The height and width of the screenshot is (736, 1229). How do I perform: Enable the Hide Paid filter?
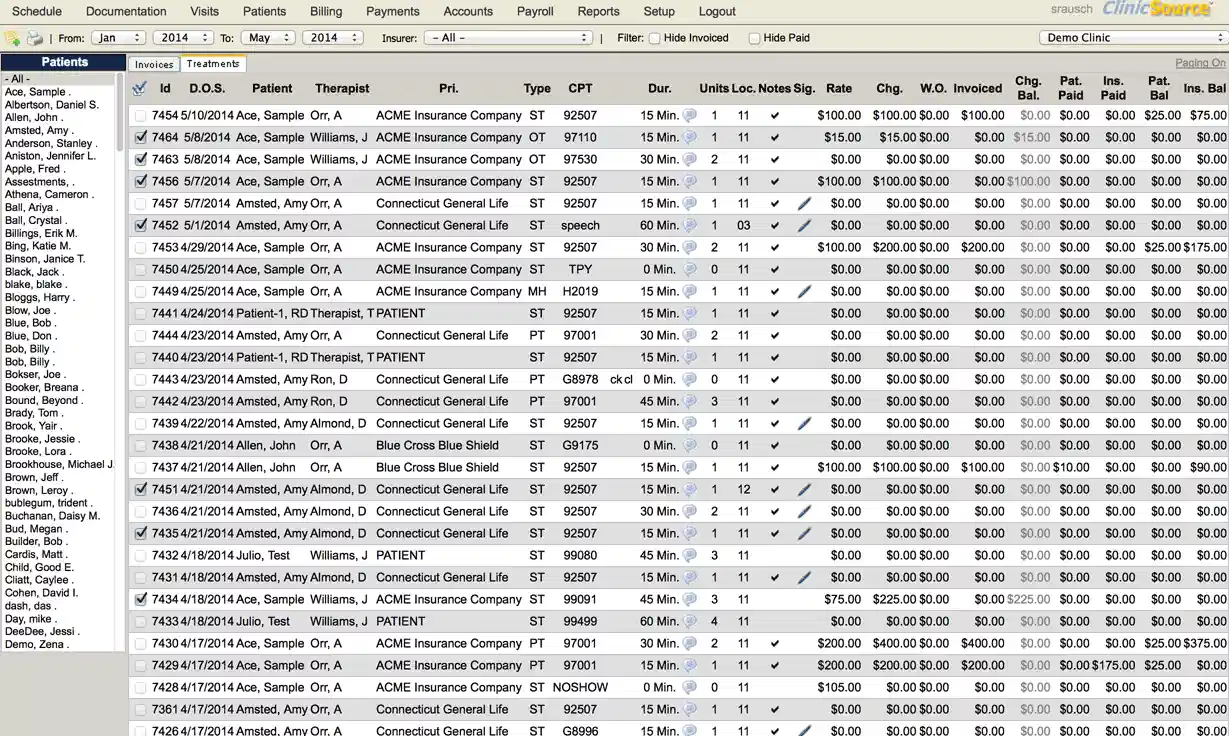[x=753, y=38]
